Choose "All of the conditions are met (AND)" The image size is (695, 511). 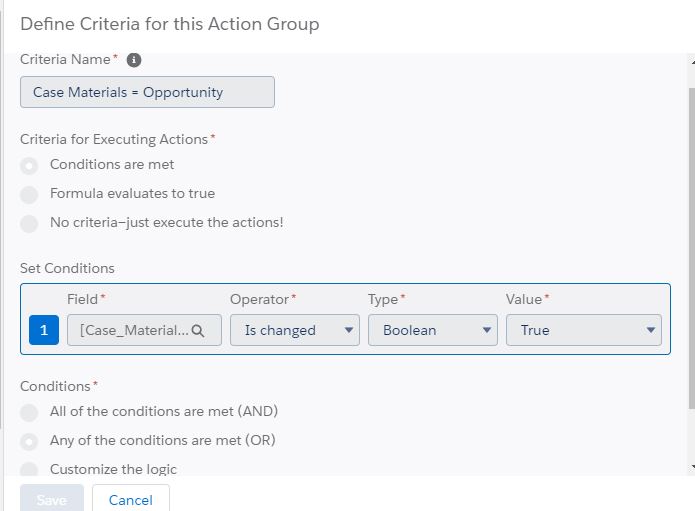pos(30,412)
